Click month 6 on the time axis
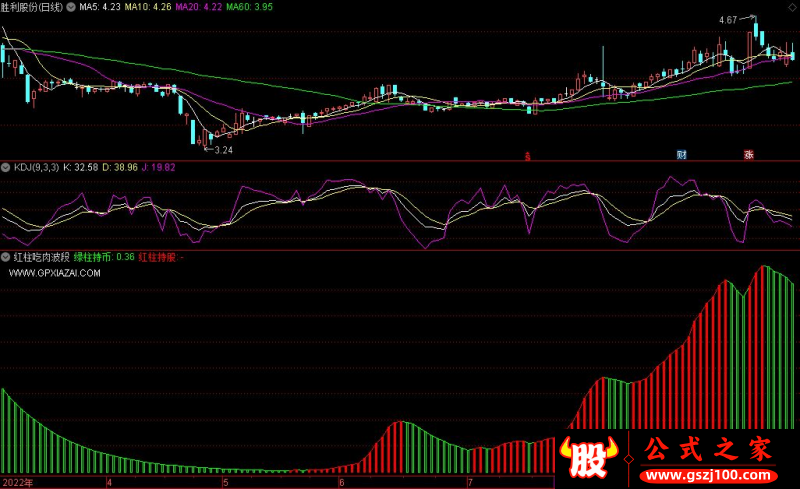This screenshot has width=800, height=489. [341, 482]
